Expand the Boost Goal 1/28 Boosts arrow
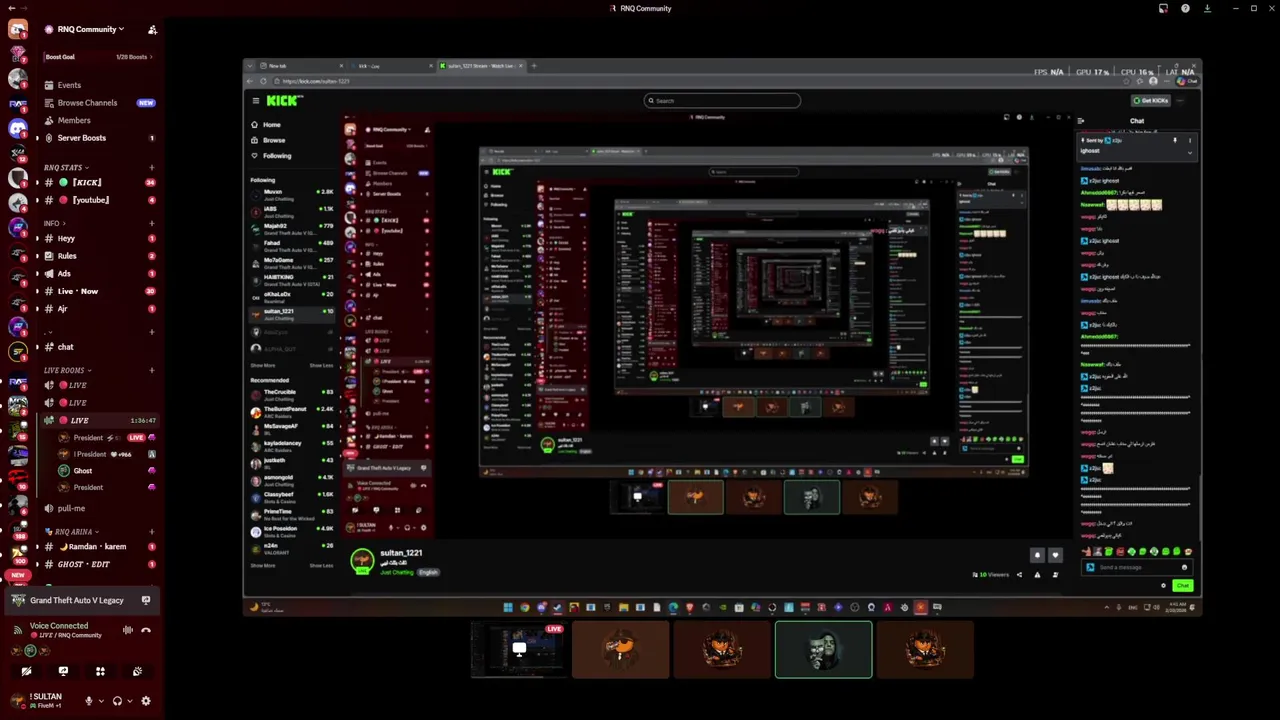This screenshot has width=1280, height=720. pyautogui.click(x=152, y=57)
